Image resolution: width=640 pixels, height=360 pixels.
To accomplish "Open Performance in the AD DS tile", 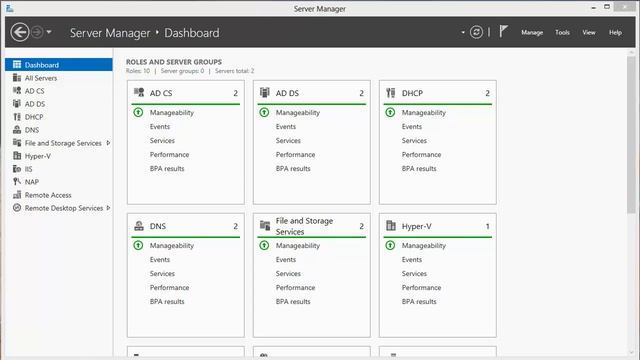I will point(295,154).
